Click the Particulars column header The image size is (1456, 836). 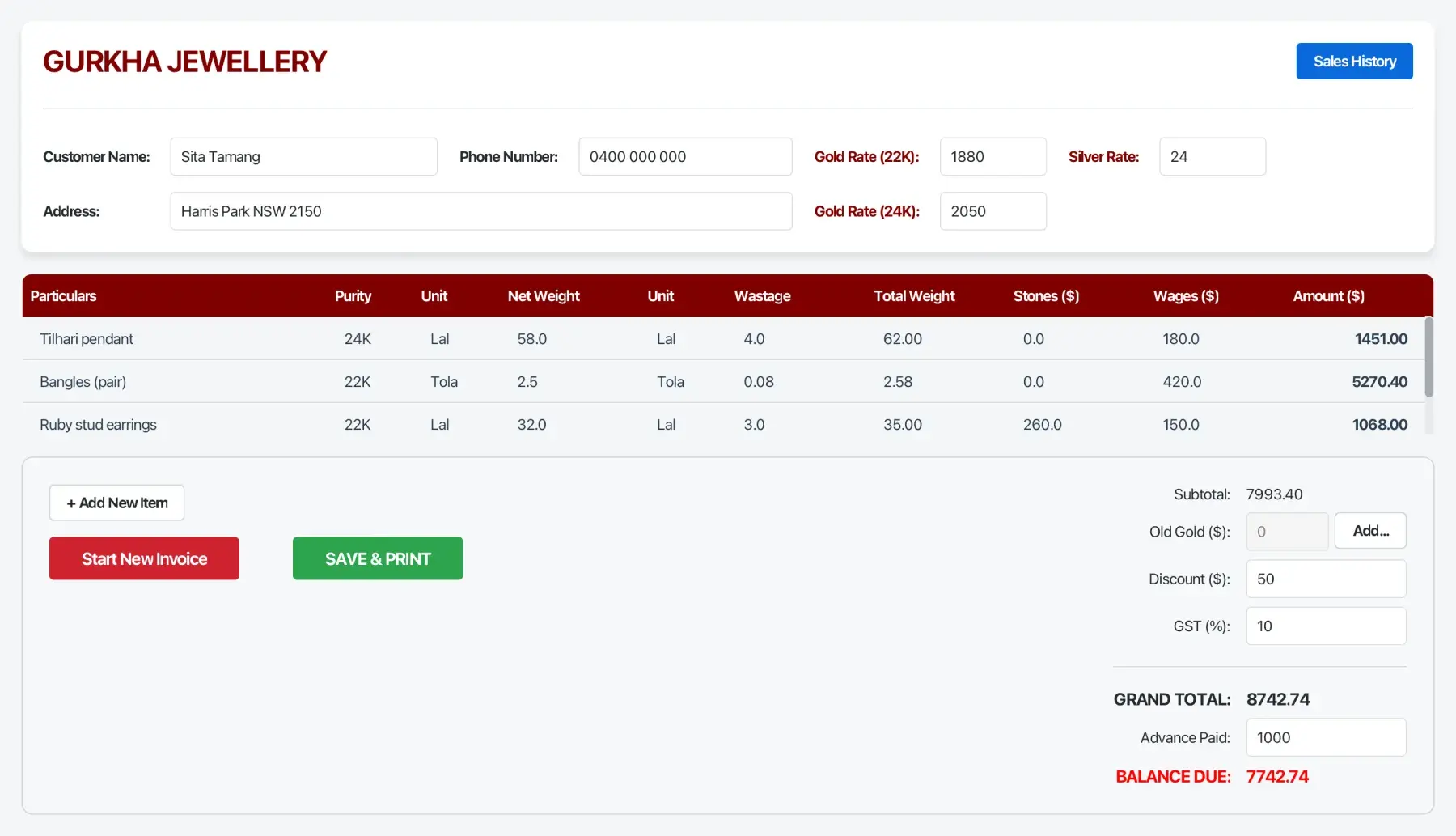pyautogui.click(x=63, y=296)
